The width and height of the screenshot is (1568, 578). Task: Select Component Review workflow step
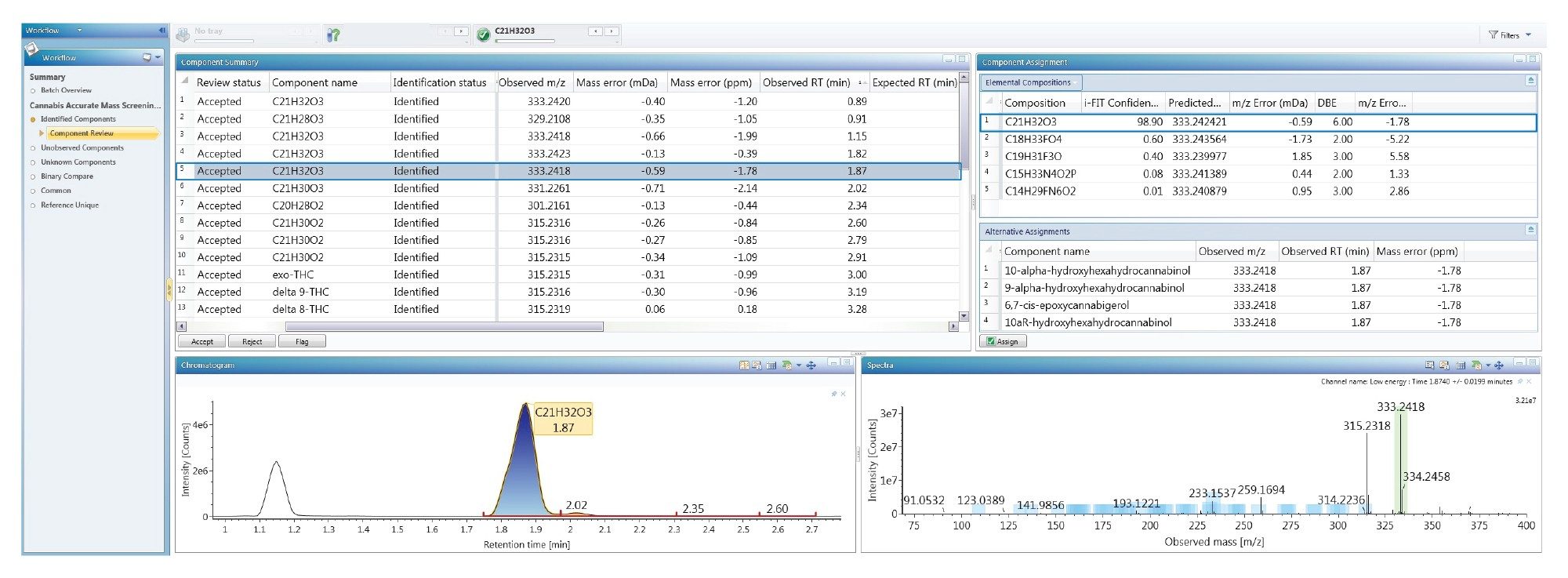pyautogui.click(x=82, y=133)
